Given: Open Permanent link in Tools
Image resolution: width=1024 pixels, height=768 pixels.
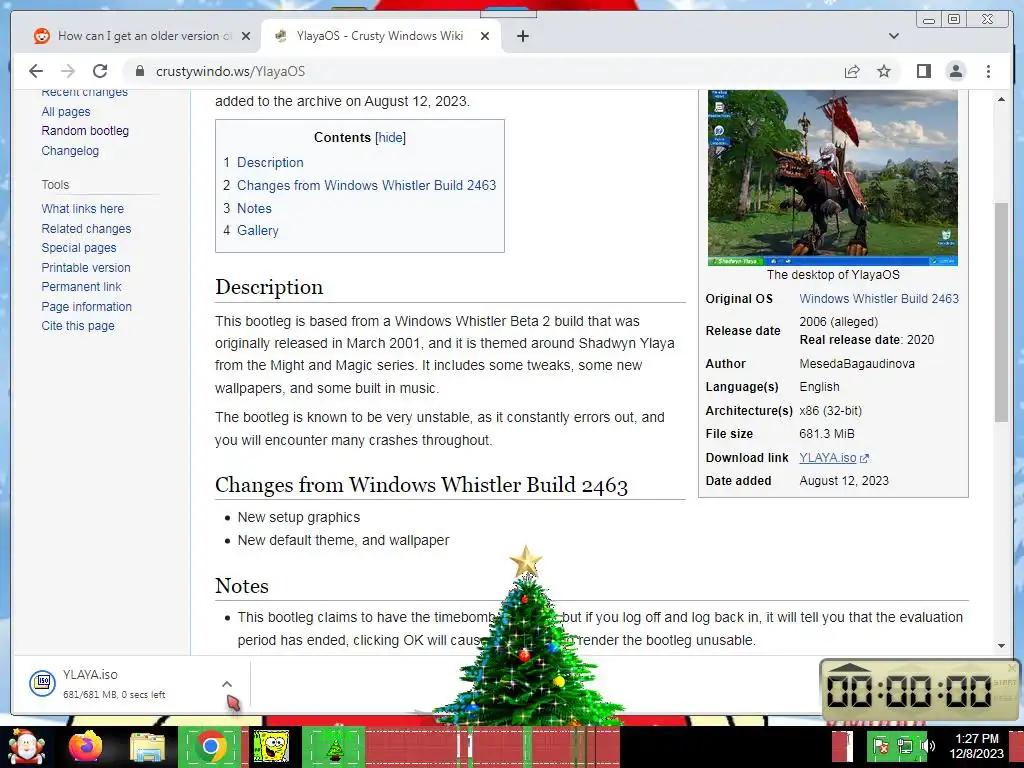Looking at the screenshot, I should click(x=81, y=287).
